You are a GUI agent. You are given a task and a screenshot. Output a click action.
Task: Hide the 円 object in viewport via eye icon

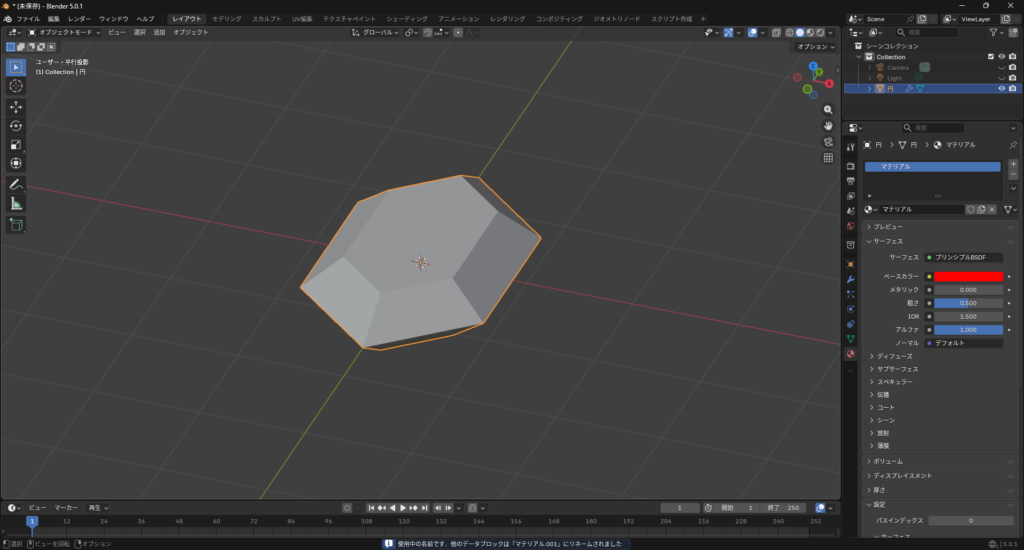(1001, 88)
